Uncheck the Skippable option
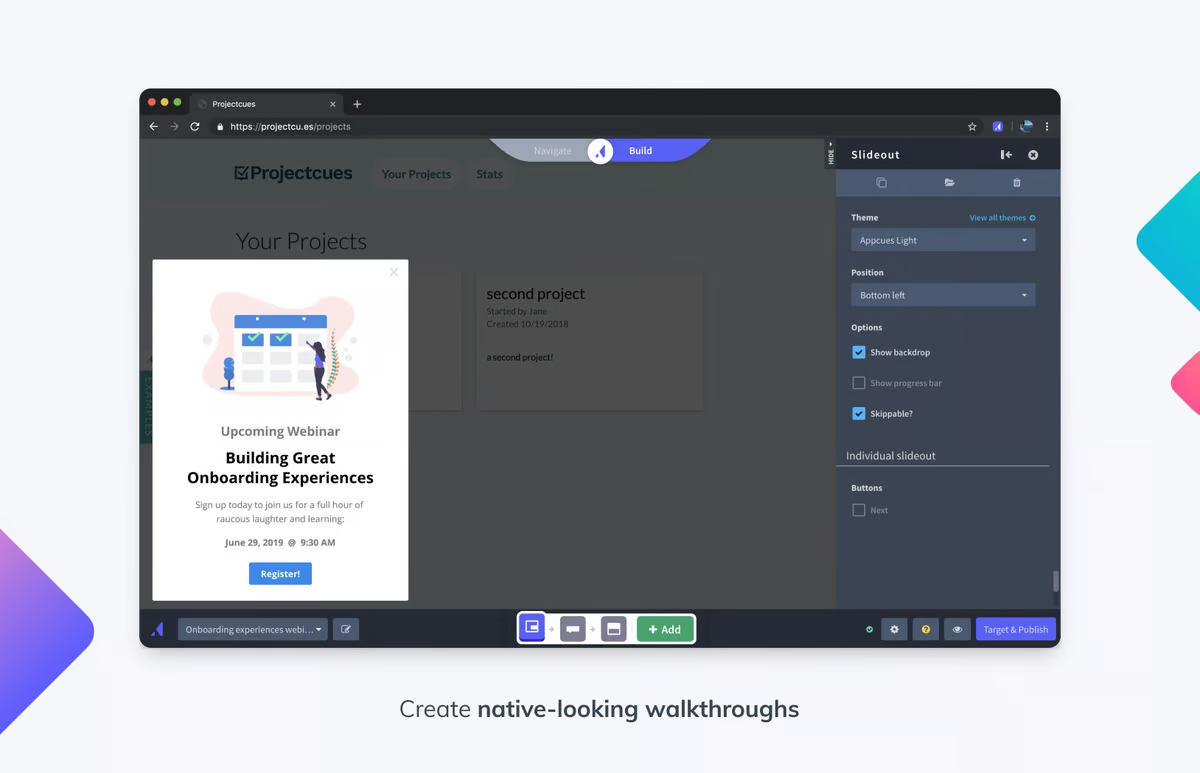 858,413
